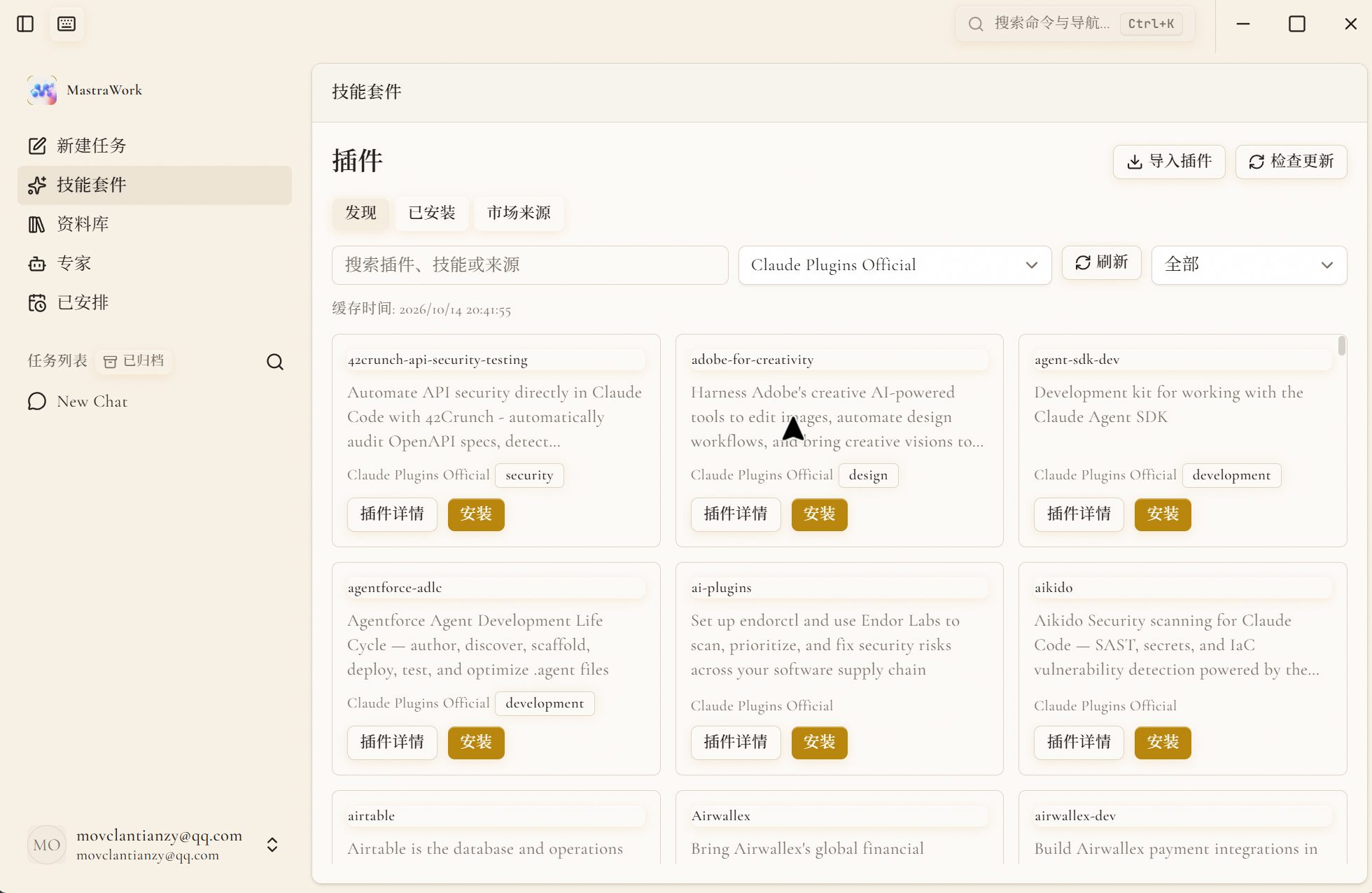View details of aikido plugin
The width and height of the screenshot is (1372, 893).
(x=1079, y=743)
